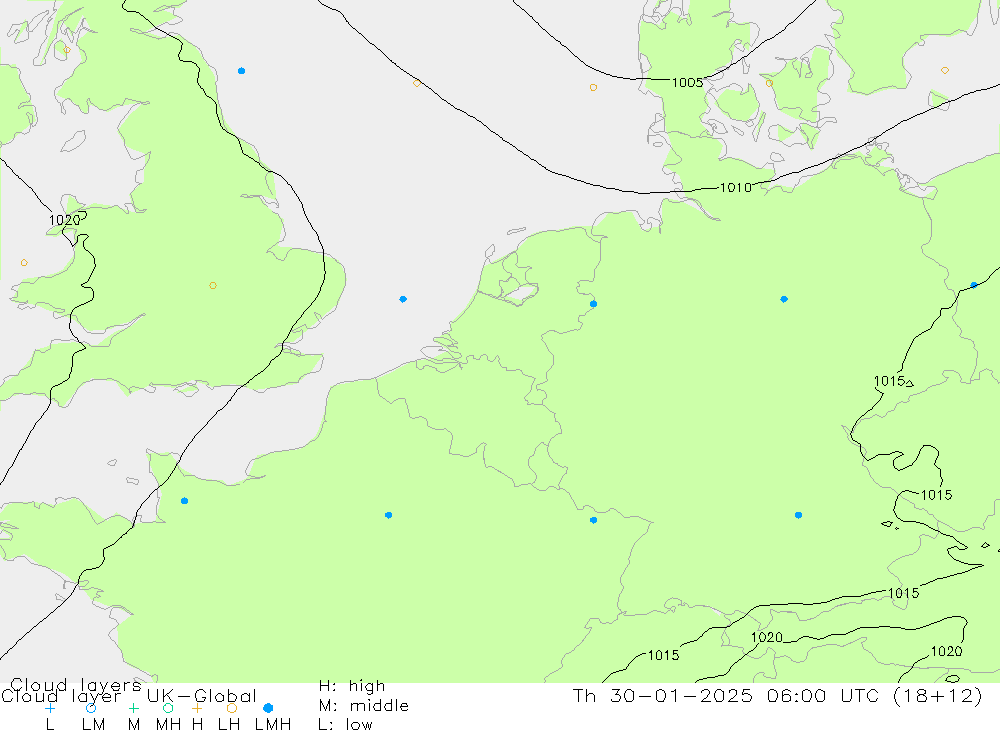Select the blue dot near the Luxembourg-France border

pos(594,520)
